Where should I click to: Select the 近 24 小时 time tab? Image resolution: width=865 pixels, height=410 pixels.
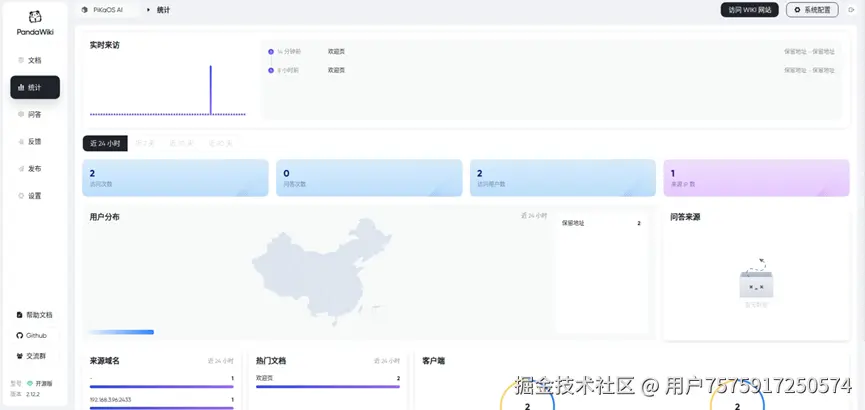pyautogui.click(x=105, y=143)
